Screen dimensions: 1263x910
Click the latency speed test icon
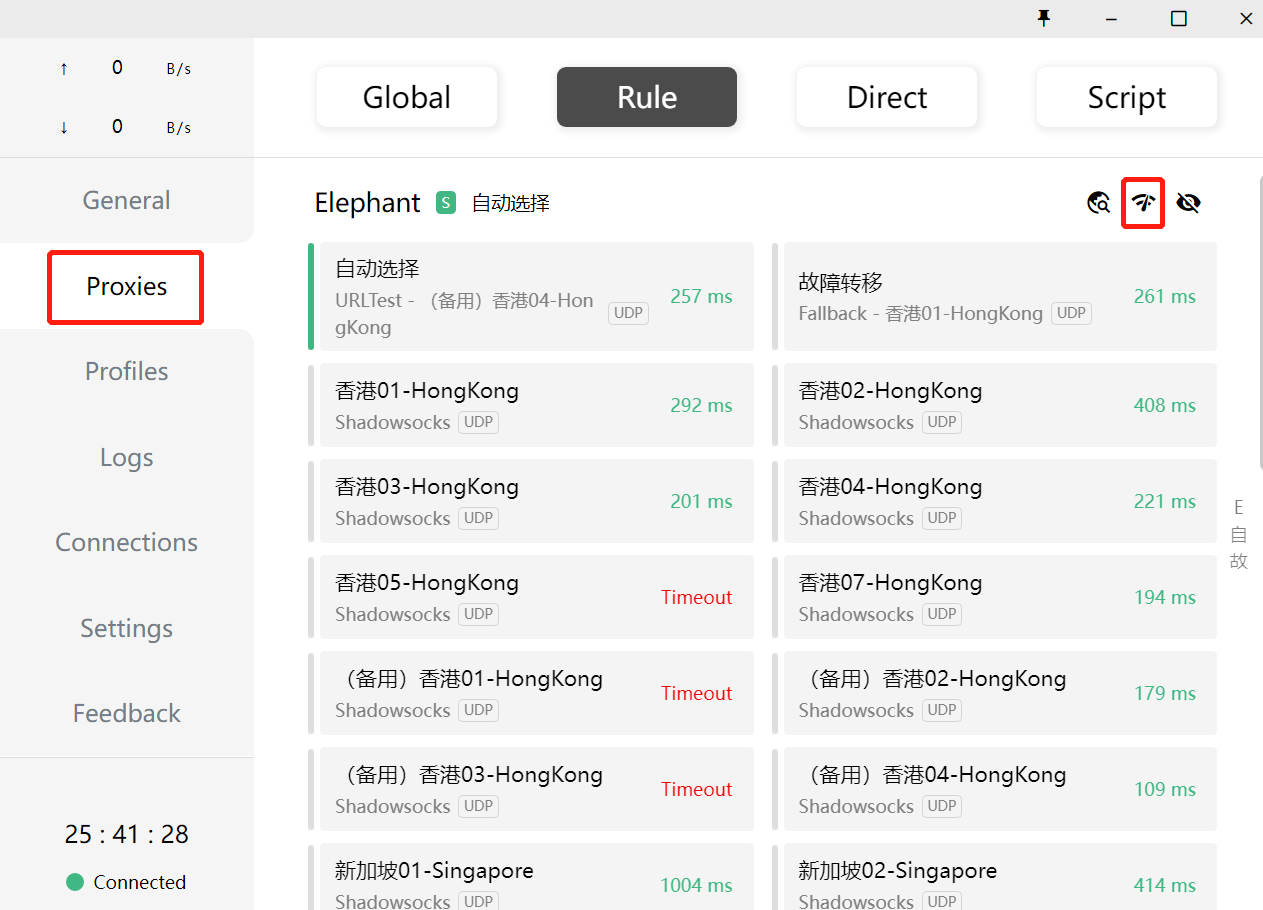tap(1143, 203)
